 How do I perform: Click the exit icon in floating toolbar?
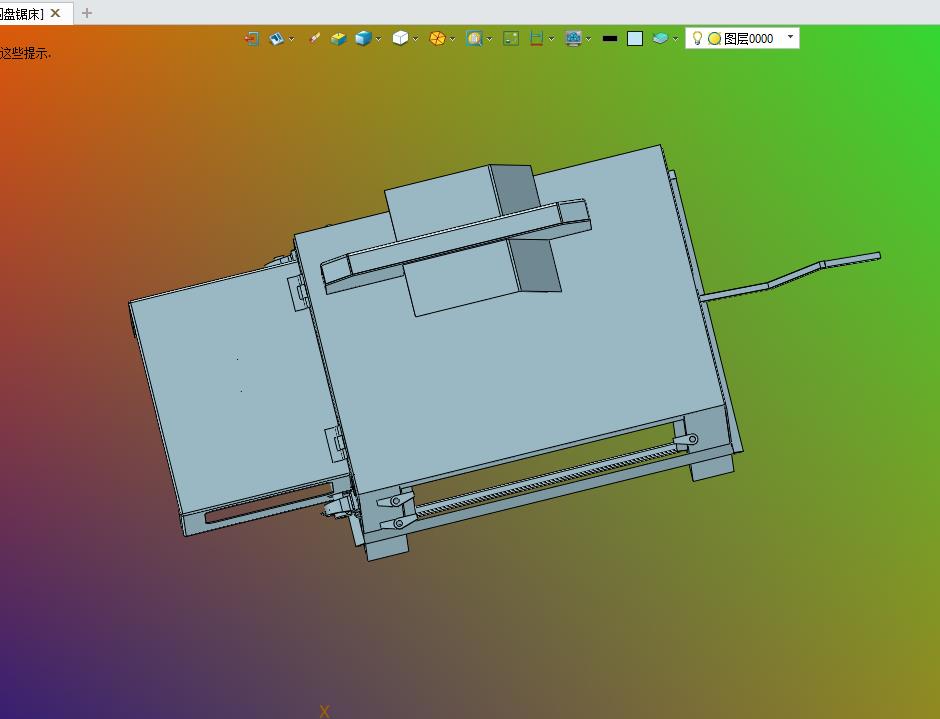252,39
